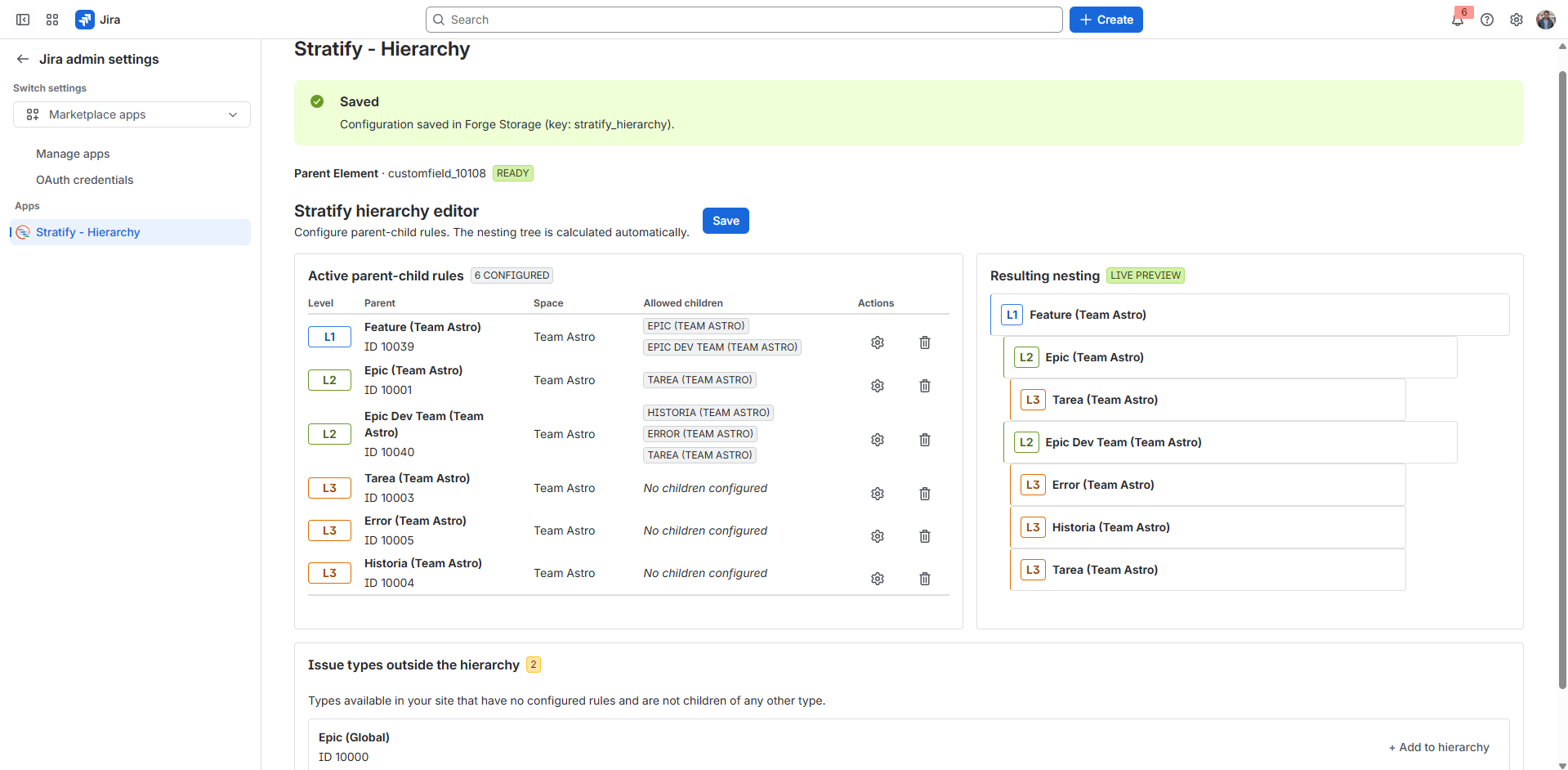Focus the Search input field
1568x770 pixels.
(x=744, y=20)
